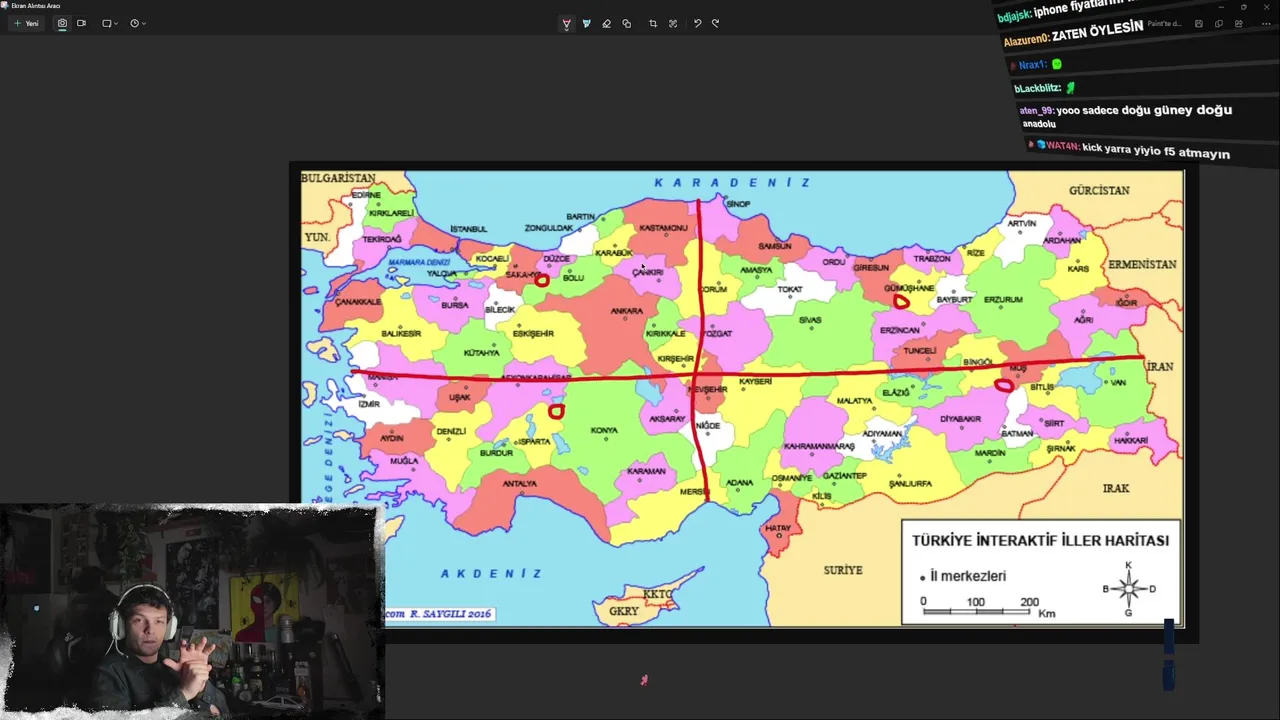
Task: Click the Yeni new snip button
Action: (x=26, y=23)
